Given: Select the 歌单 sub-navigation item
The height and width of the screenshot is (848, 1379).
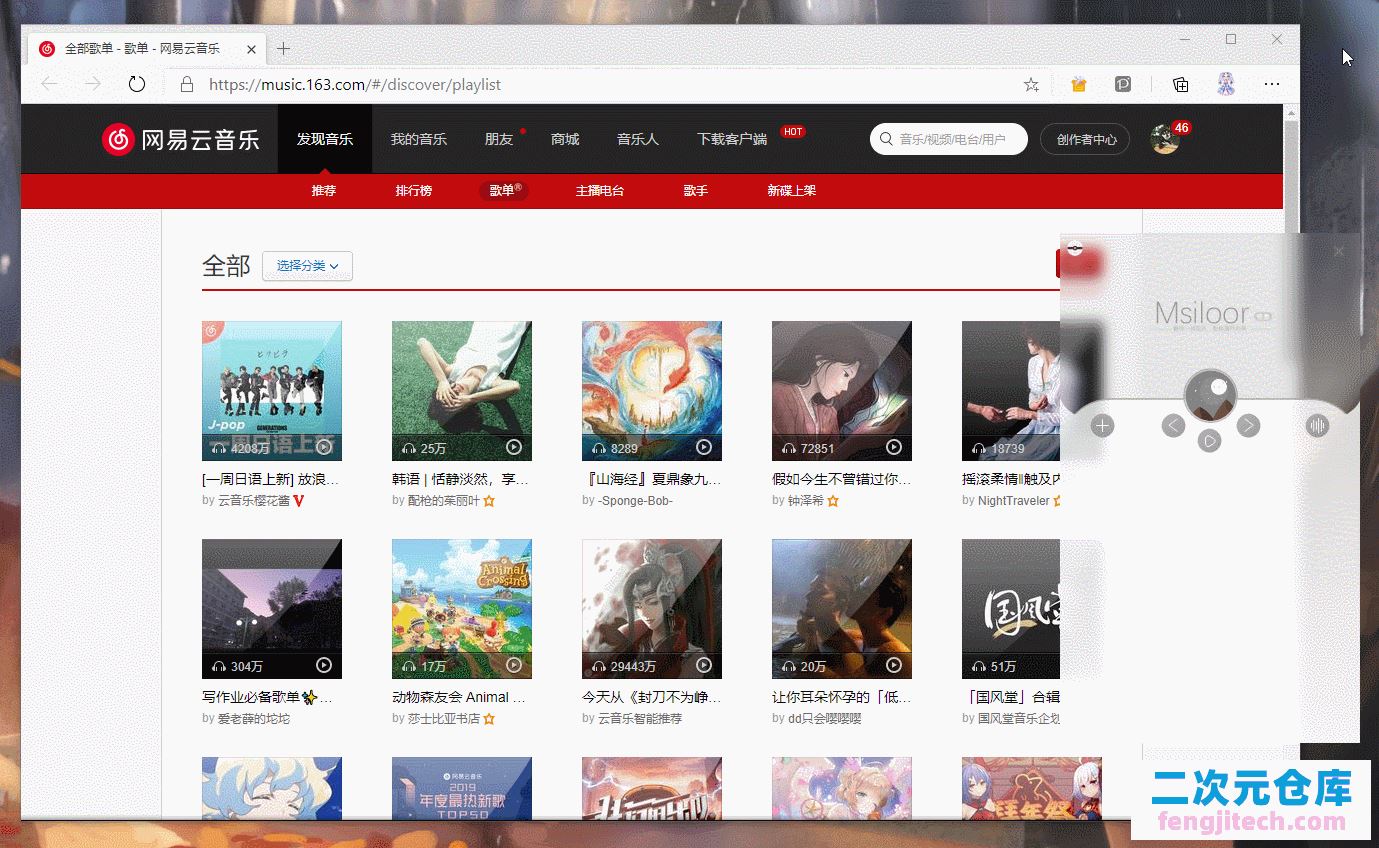Looking at the screenshot, I should point(503,190).
